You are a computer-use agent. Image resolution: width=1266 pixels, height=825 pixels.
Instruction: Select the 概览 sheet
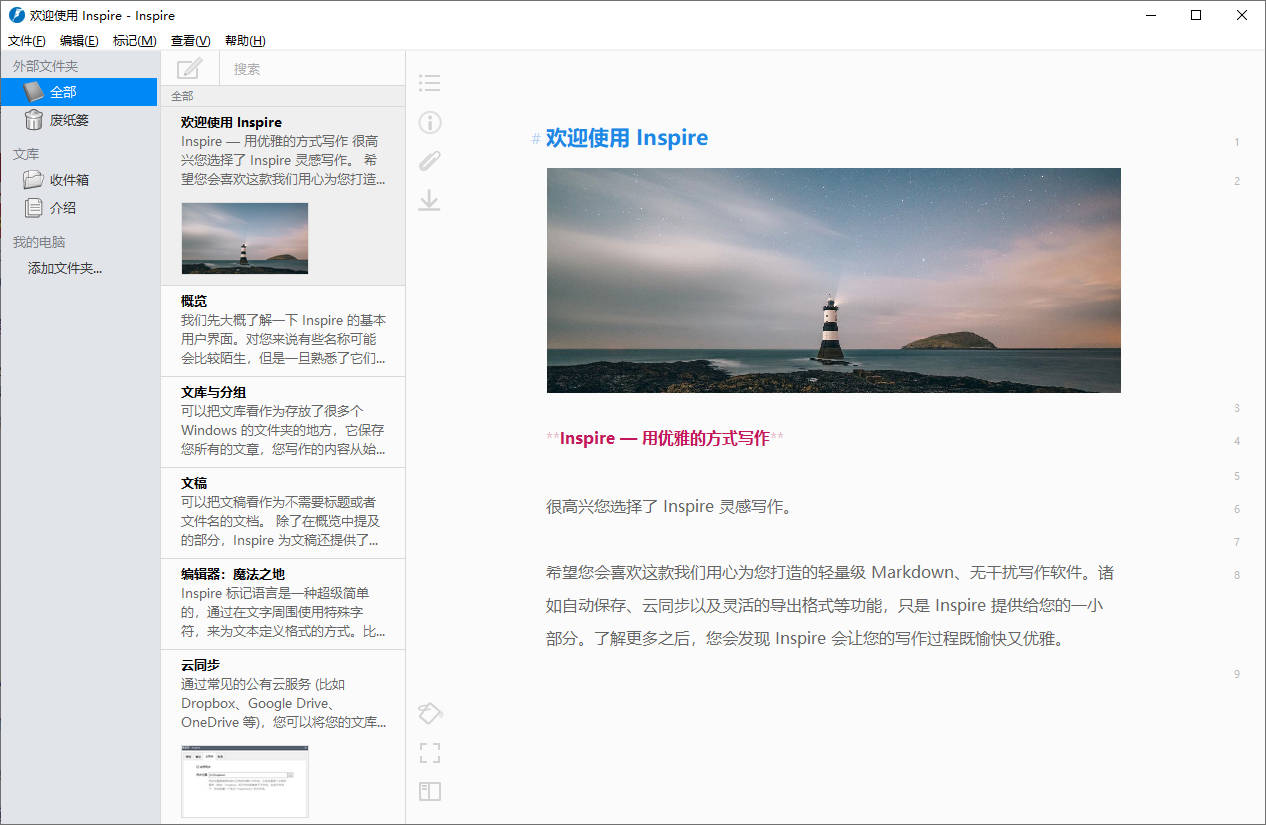click(x=283, y=331)
